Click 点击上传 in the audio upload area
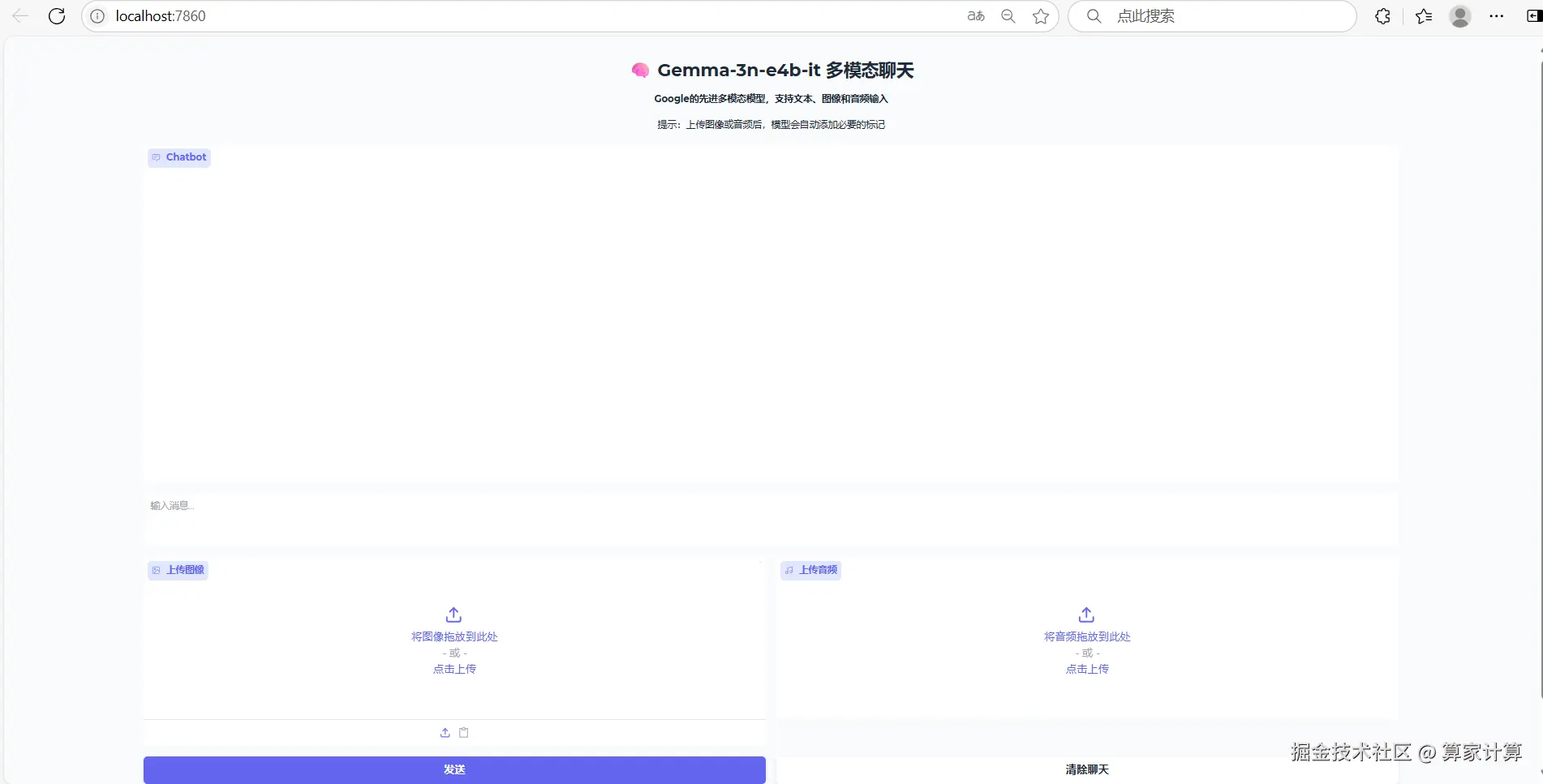 click(x=1087, y=669)
